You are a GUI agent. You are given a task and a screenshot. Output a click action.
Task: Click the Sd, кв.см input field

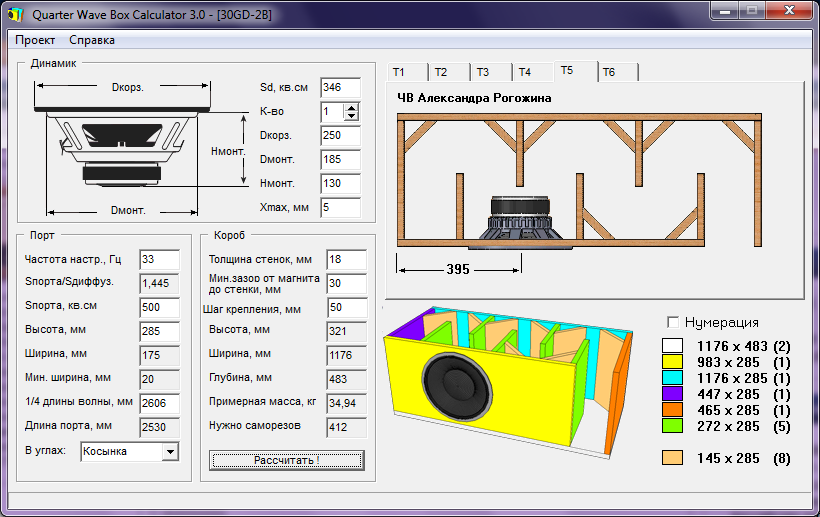pos(340,88)
